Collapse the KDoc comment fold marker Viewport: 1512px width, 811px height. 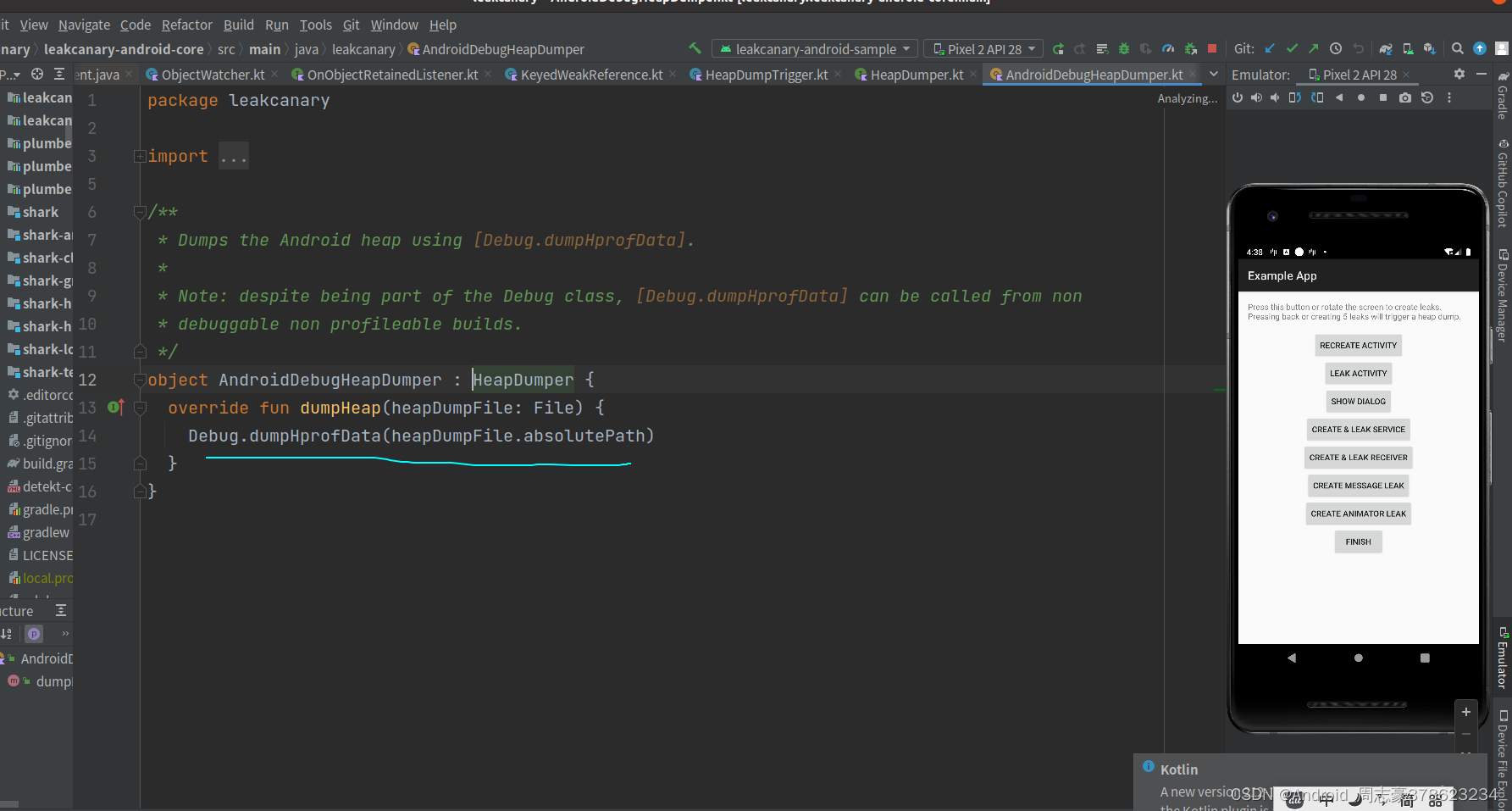pyautogui.click(x=140, y=212)
